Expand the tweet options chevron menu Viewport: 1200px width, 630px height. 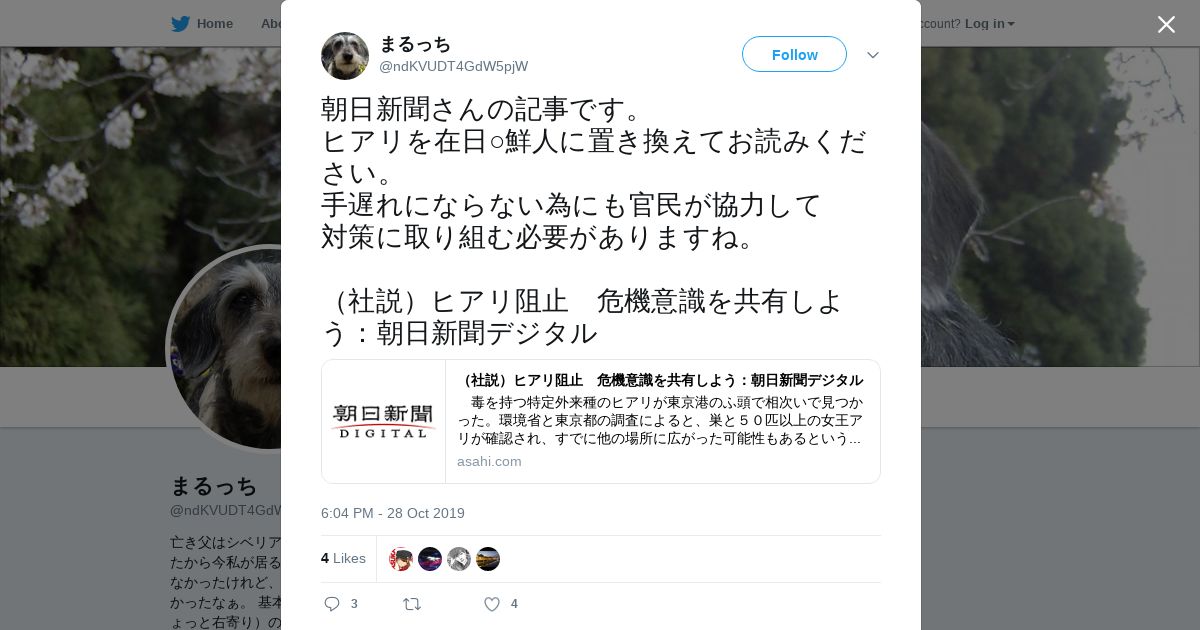pos(873,55)
